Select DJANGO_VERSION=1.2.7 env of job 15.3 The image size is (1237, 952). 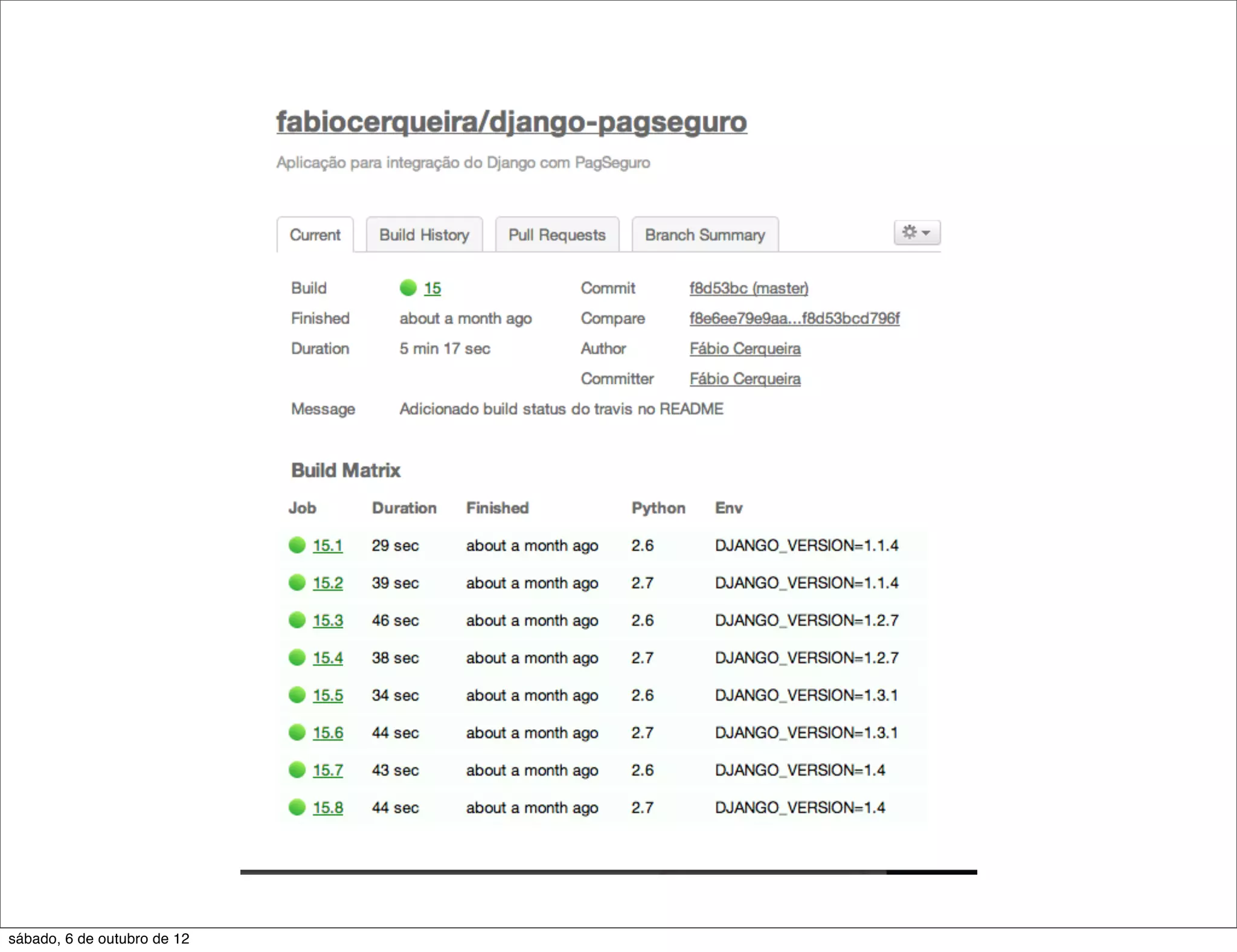[807, 620]
